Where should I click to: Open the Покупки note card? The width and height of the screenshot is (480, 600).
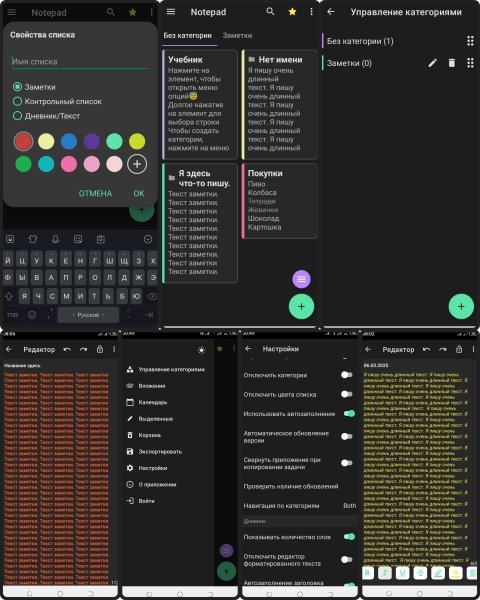tap(280, 201)
